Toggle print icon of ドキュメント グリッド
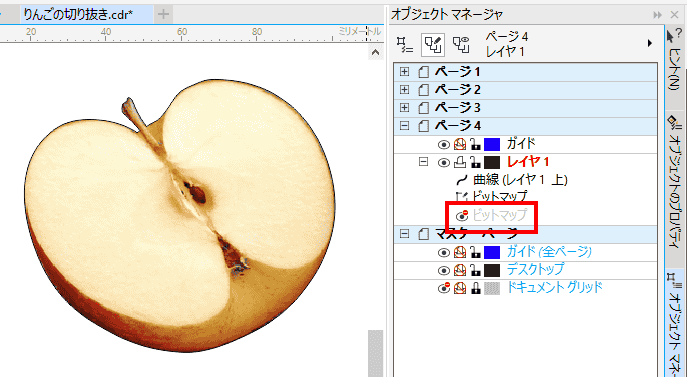 (460, 288)
